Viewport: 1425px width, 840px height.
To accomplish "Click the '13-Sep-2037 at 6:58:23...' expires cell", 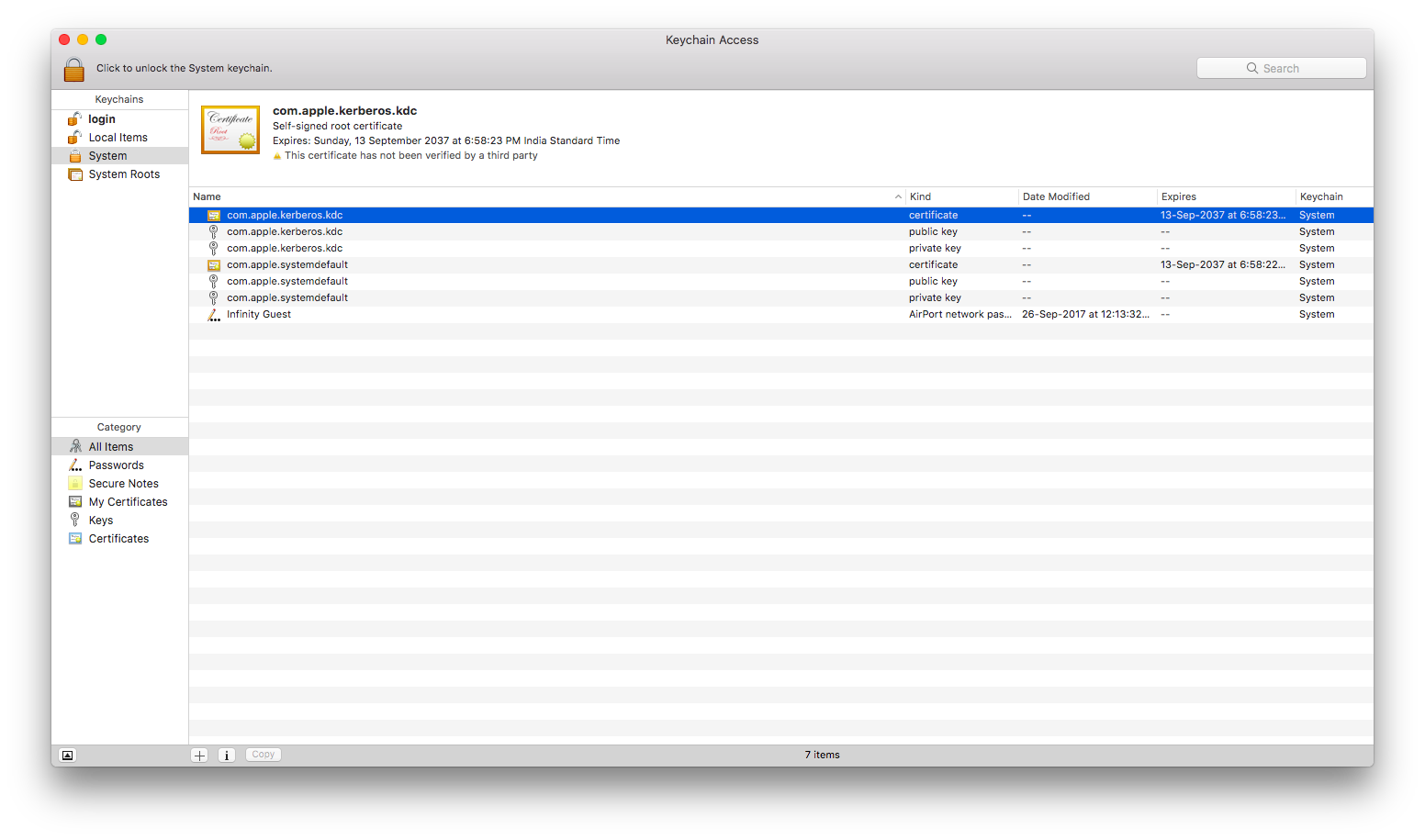I will coord(1223,216).
